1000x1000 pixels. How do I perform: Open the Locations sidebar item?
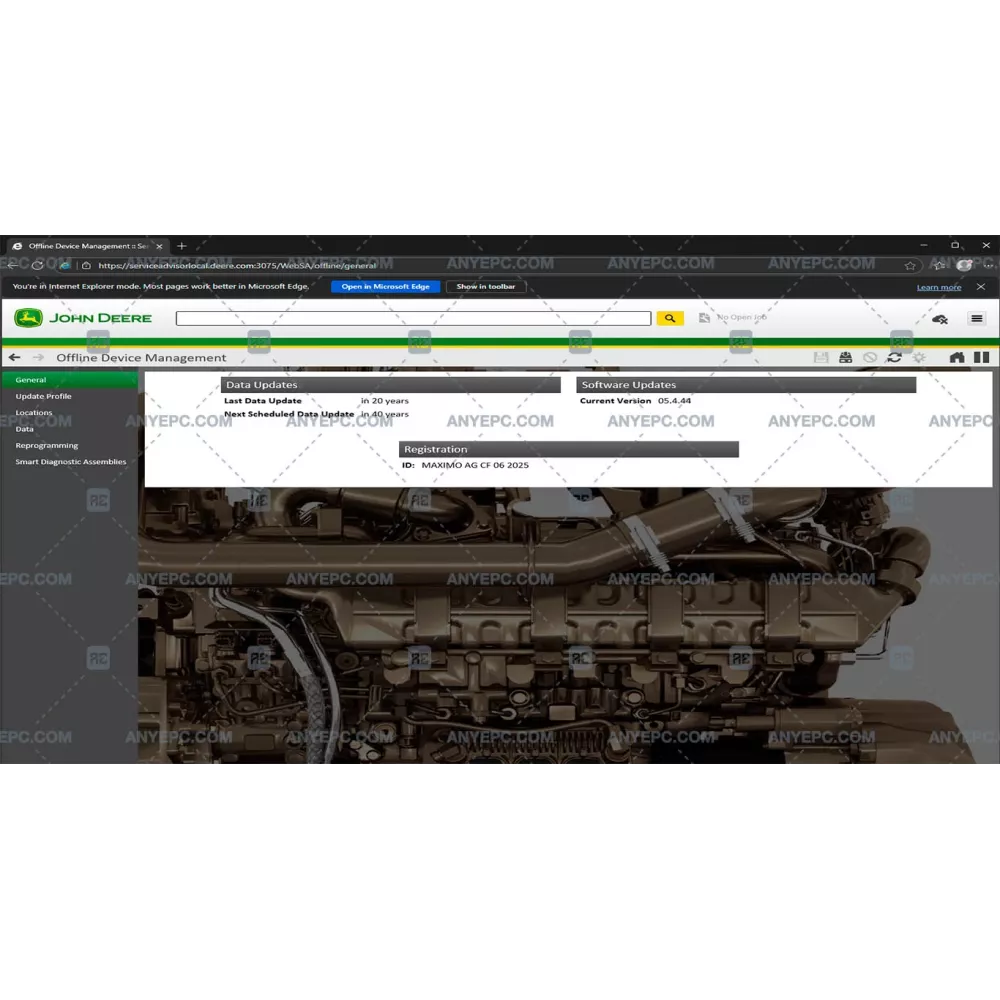coord(34,412)
